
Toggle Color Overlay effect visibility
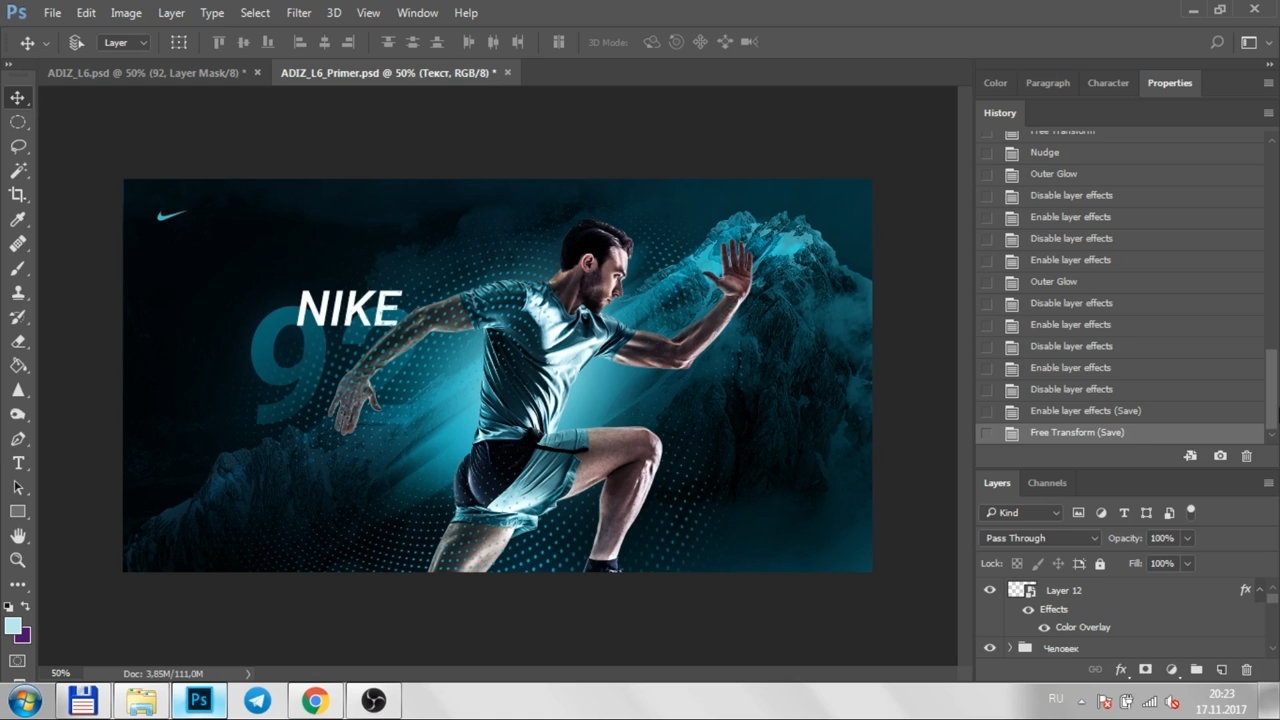(x=1044, y=628)
